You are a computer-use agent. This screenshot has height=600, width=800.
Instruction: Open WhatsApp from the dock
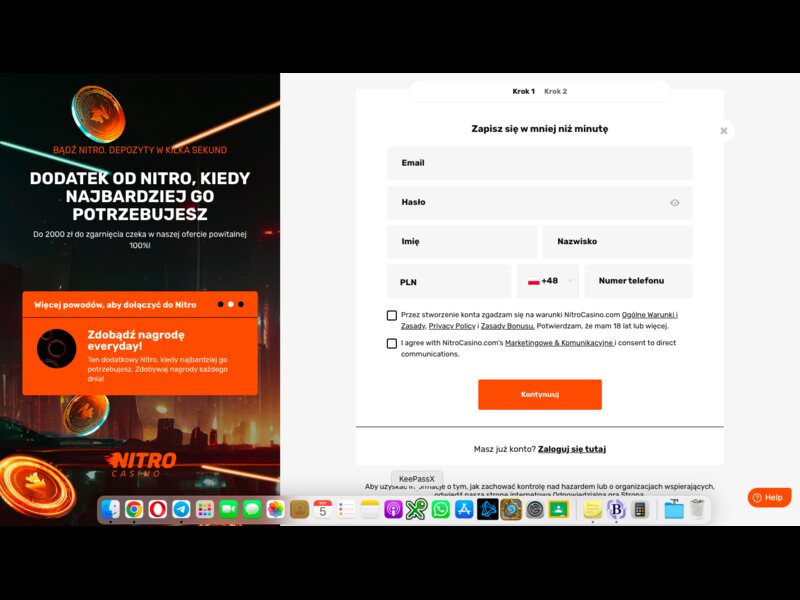[438, 510]
